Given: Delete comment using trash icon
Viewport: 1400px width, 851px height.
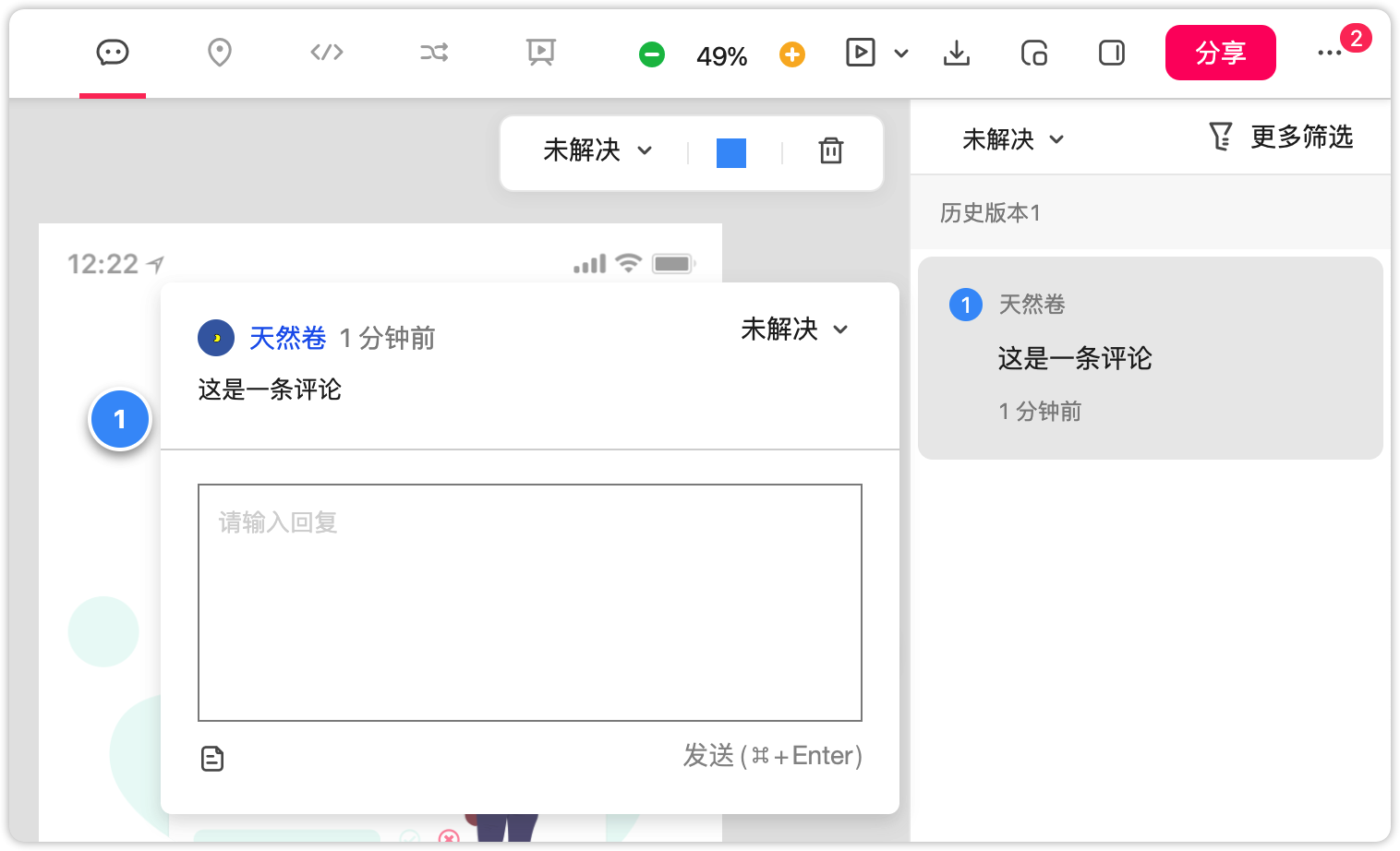Looking at the screenshot, I should click(x=831, y=150).
